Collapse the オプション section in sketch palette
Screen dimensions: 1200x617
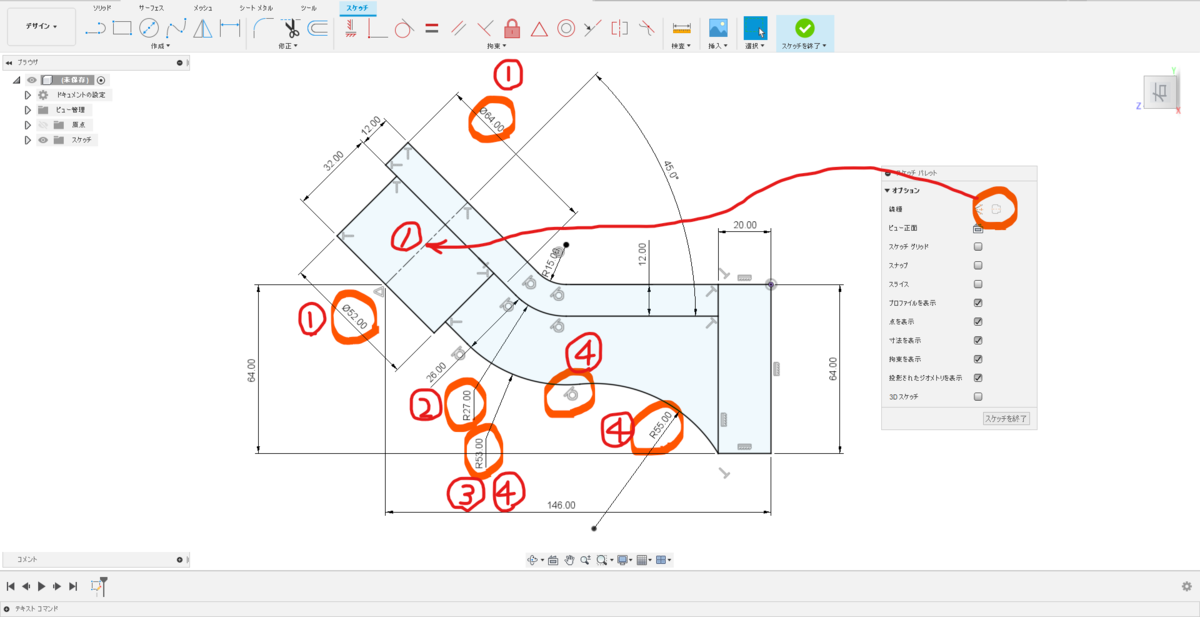(887, 190)
